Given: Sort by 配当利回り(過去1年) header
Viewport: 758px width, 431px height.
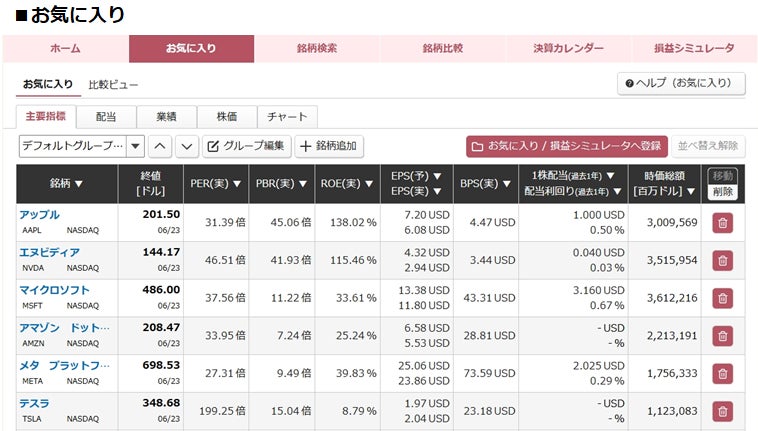Looking at the screenshot, I should pos(573,192).
